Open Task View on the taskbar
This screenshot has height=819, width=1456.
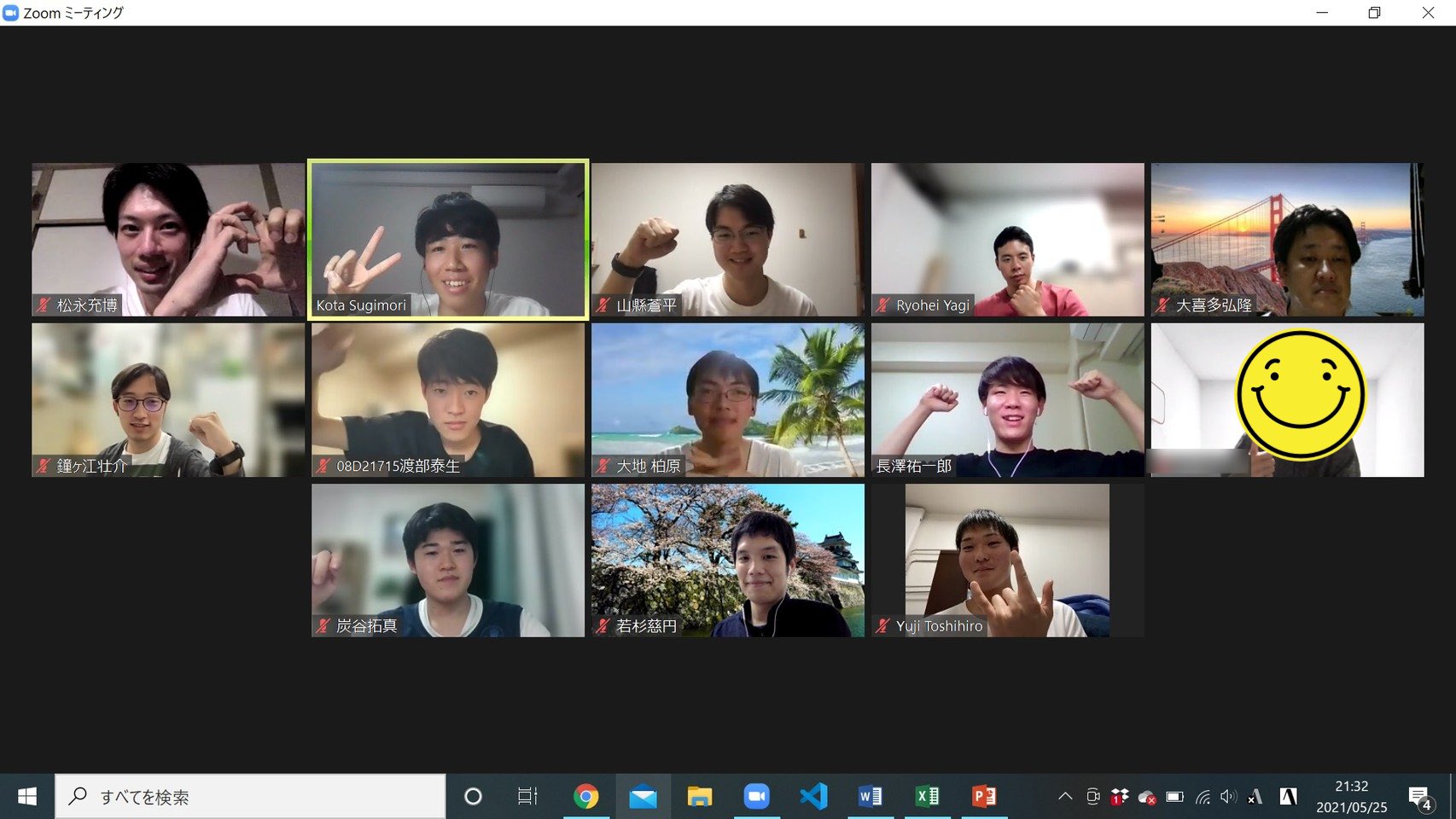coord(527,797)
